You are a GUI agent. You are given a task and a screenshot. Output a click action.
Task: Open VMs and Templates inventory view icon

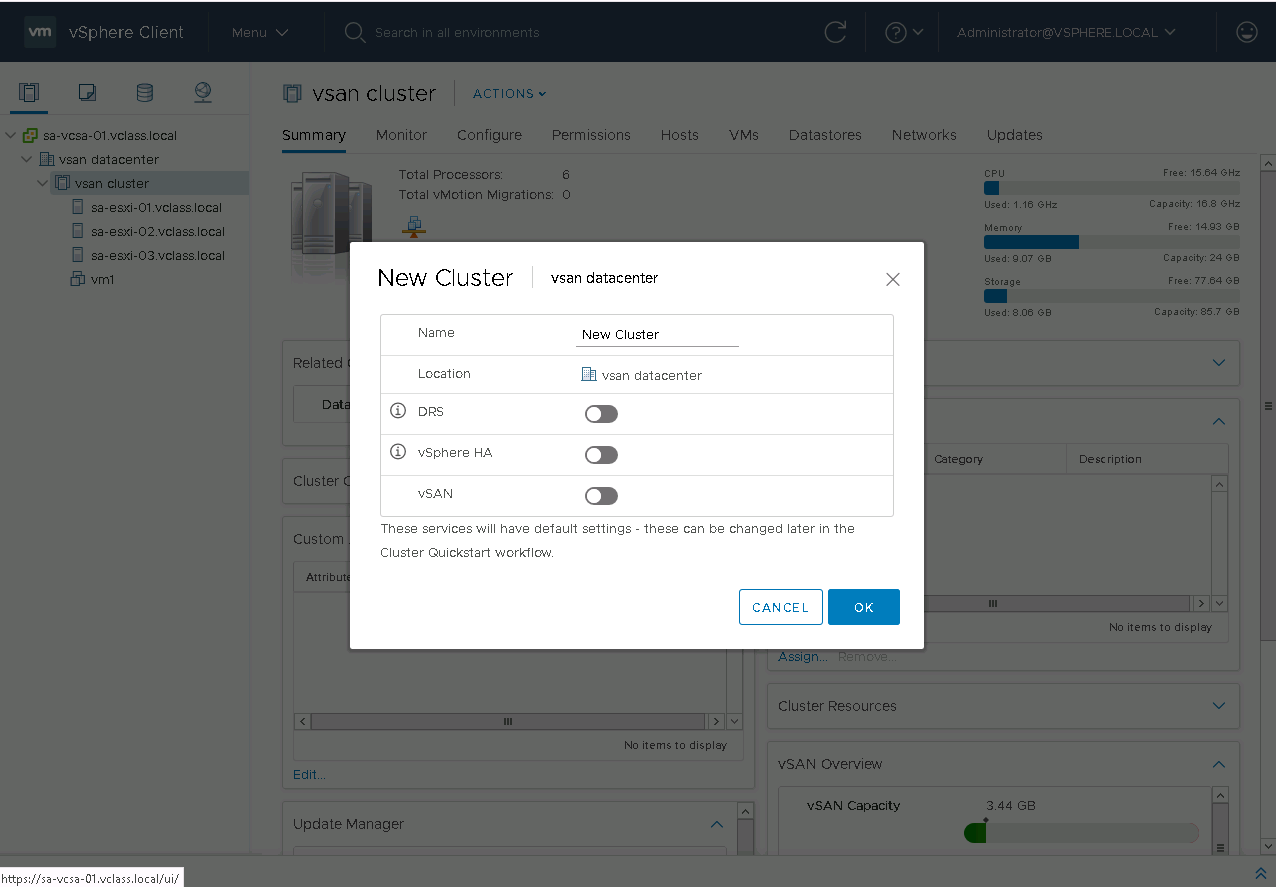pyautogui.click(x=87, y=93)
